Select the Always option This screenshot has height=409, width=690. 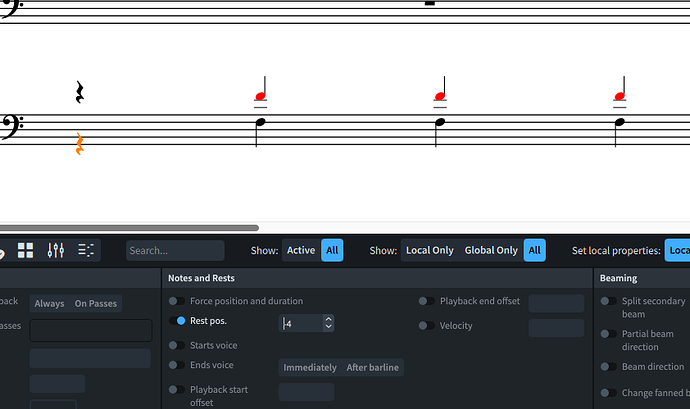click(49, 303)
